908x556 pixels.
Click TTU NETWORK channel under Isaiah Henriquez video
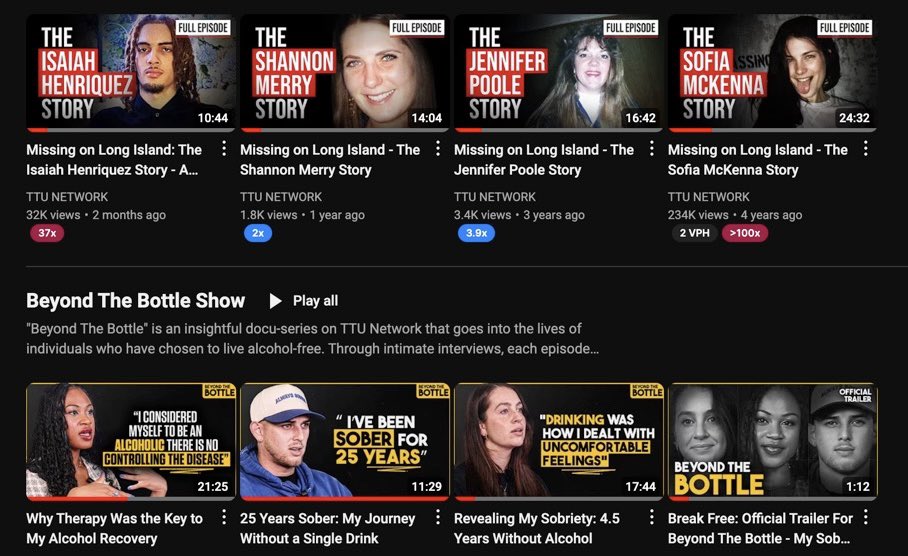point(67,197)
